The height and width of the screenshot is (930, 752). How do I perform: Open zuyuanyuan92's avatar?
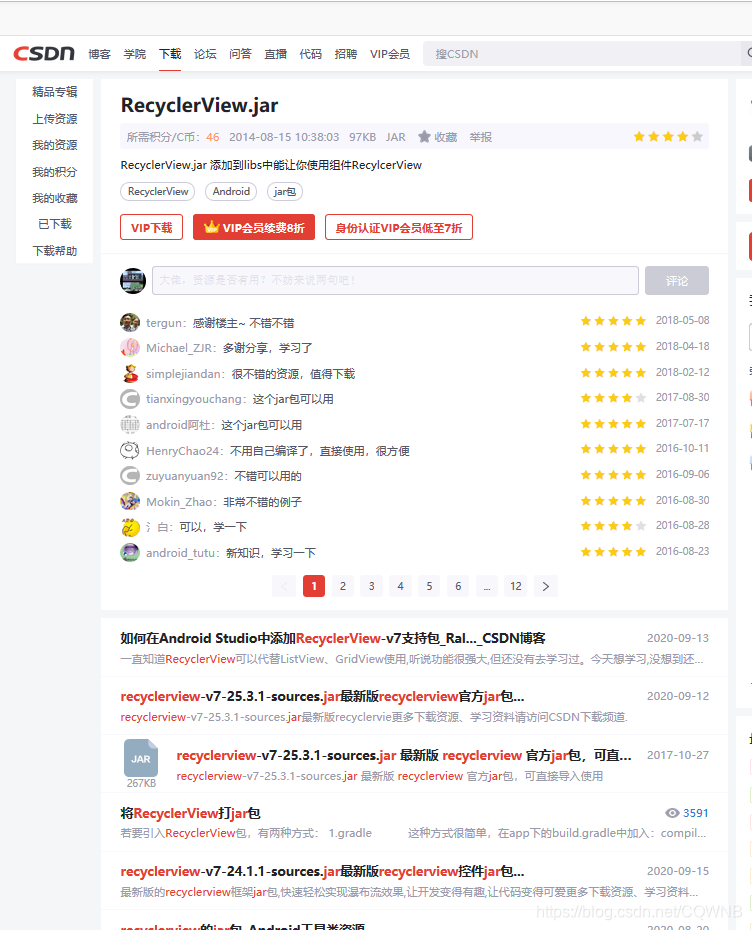pos(130,476)
